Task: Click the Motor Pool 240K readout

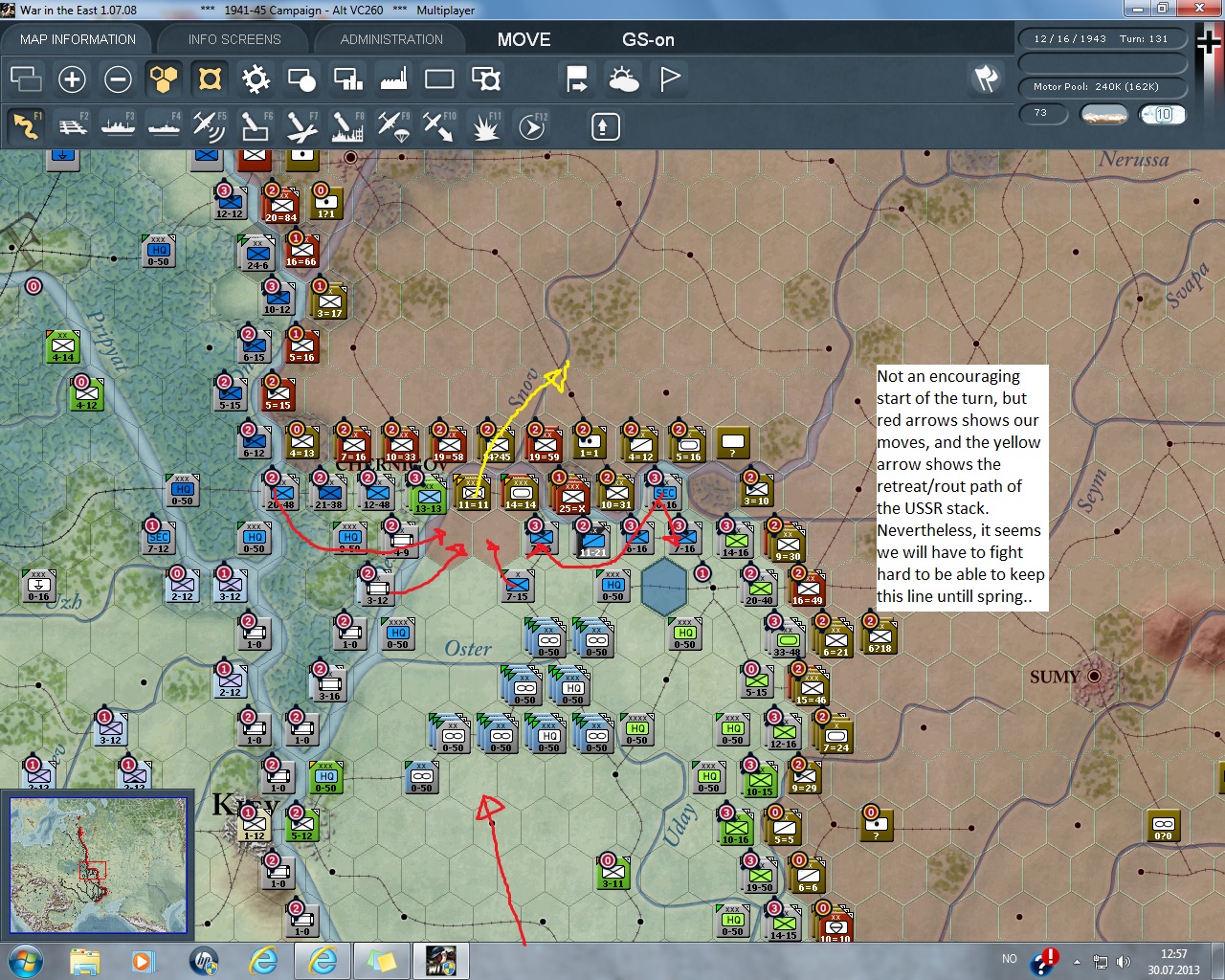Action: 1102,87
